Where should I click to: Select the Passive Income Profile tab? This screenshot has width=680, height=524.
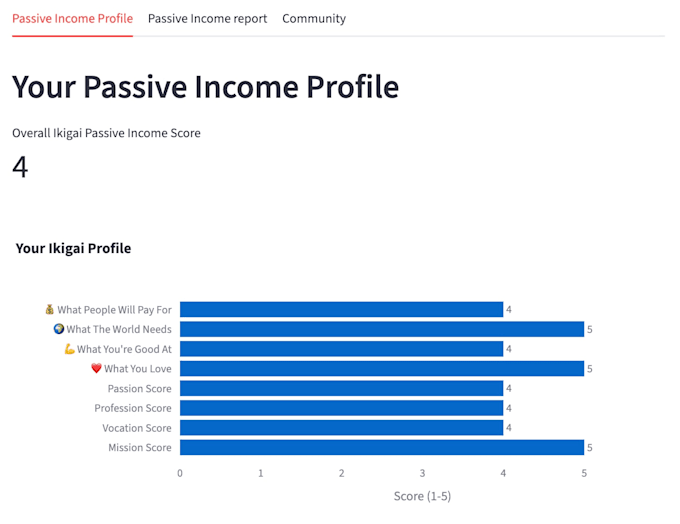click(x=72, y=19)
